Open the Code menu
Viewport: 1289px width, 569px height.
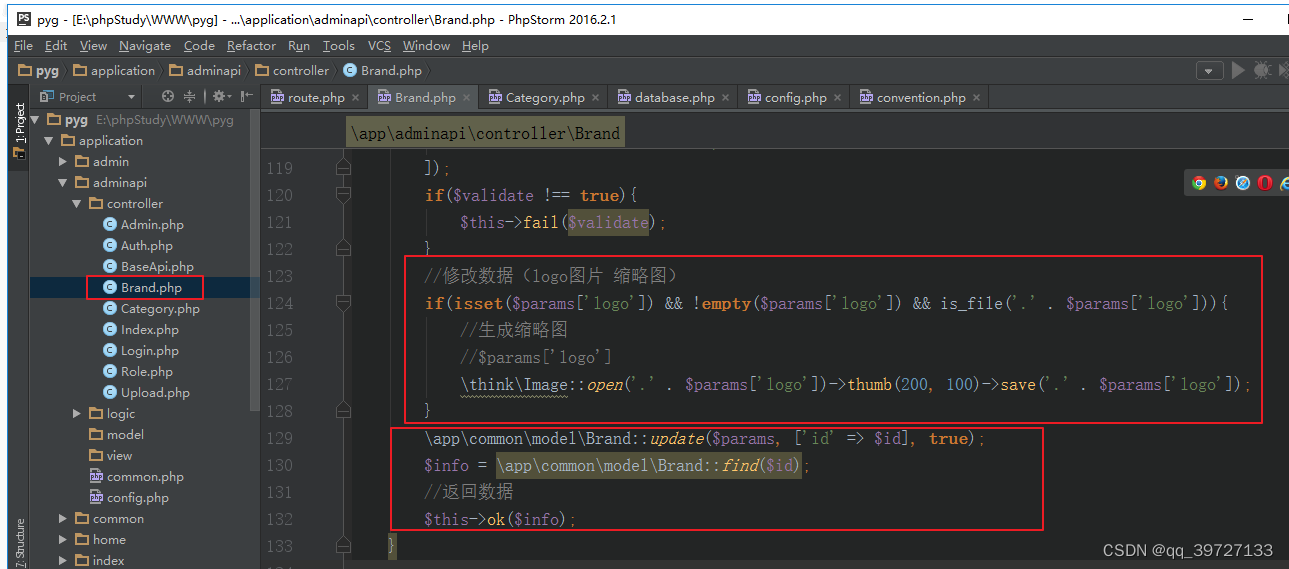(x=199, y=46)
